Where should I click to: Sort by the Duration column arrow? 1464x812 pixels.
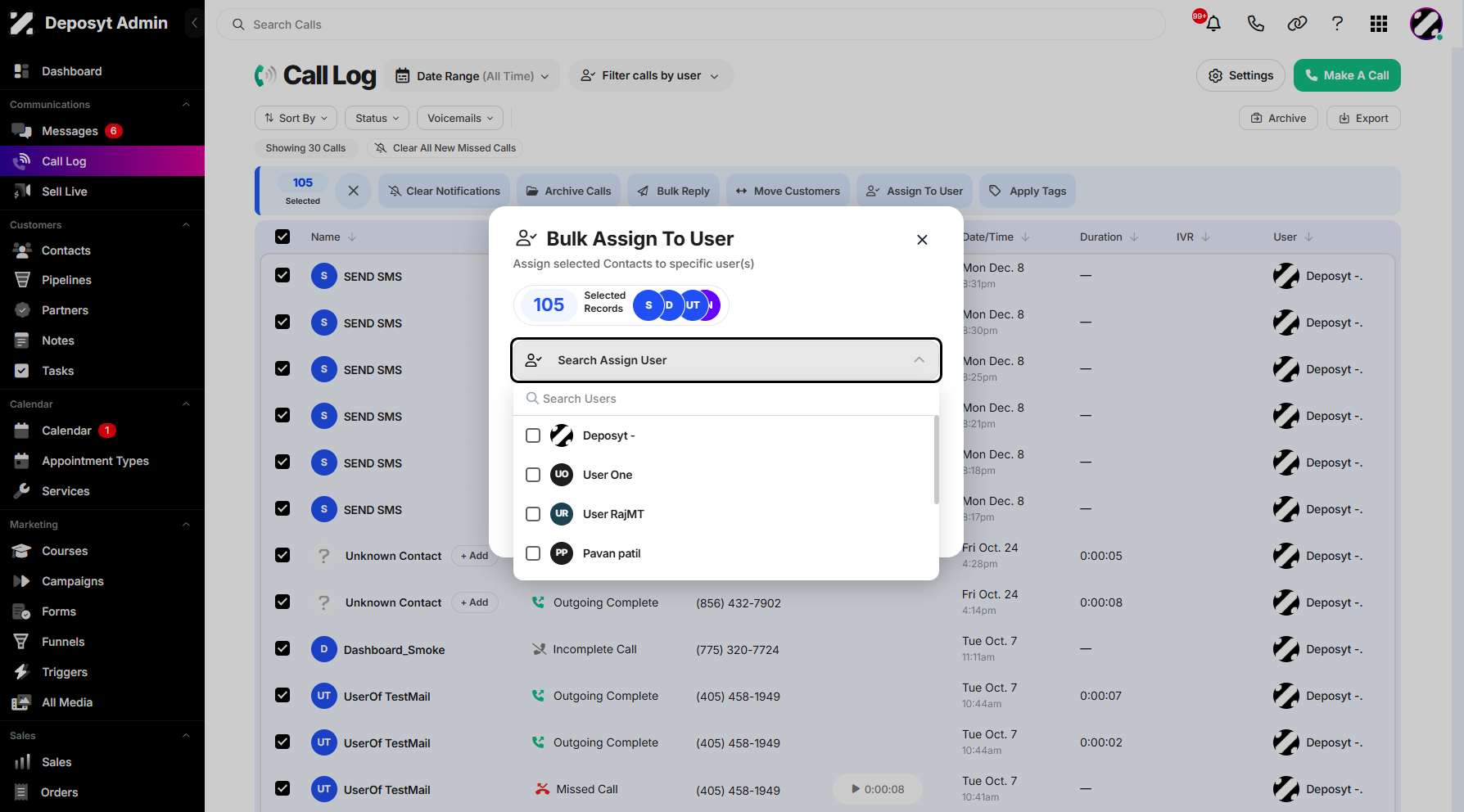(1134, 237)
